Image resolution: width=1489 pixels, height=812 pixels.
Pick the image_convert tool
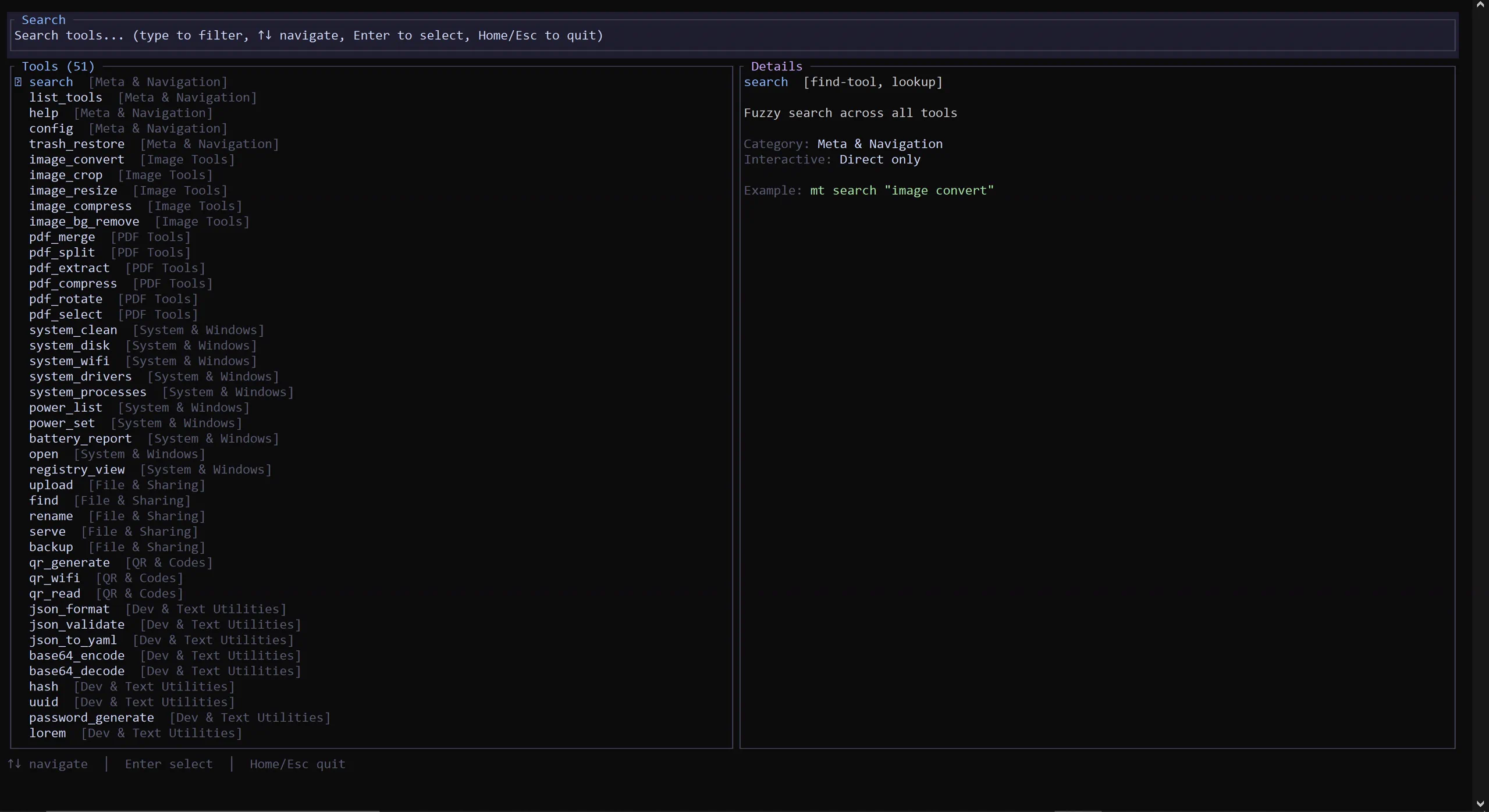(371, 160)
